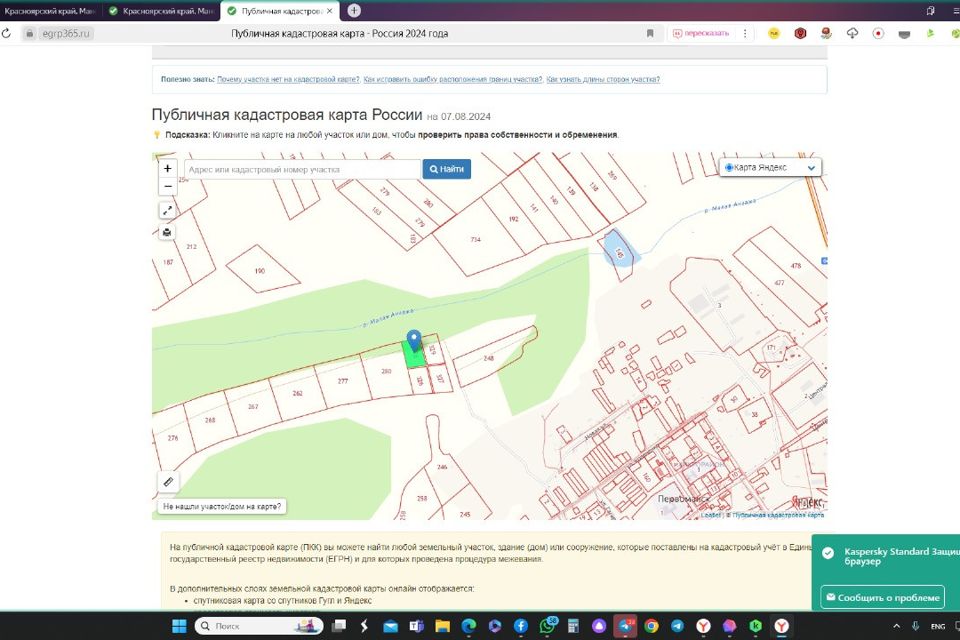960x640 pixels.
Task: Activate the ruler measurement tool
Action: (168, 481)
